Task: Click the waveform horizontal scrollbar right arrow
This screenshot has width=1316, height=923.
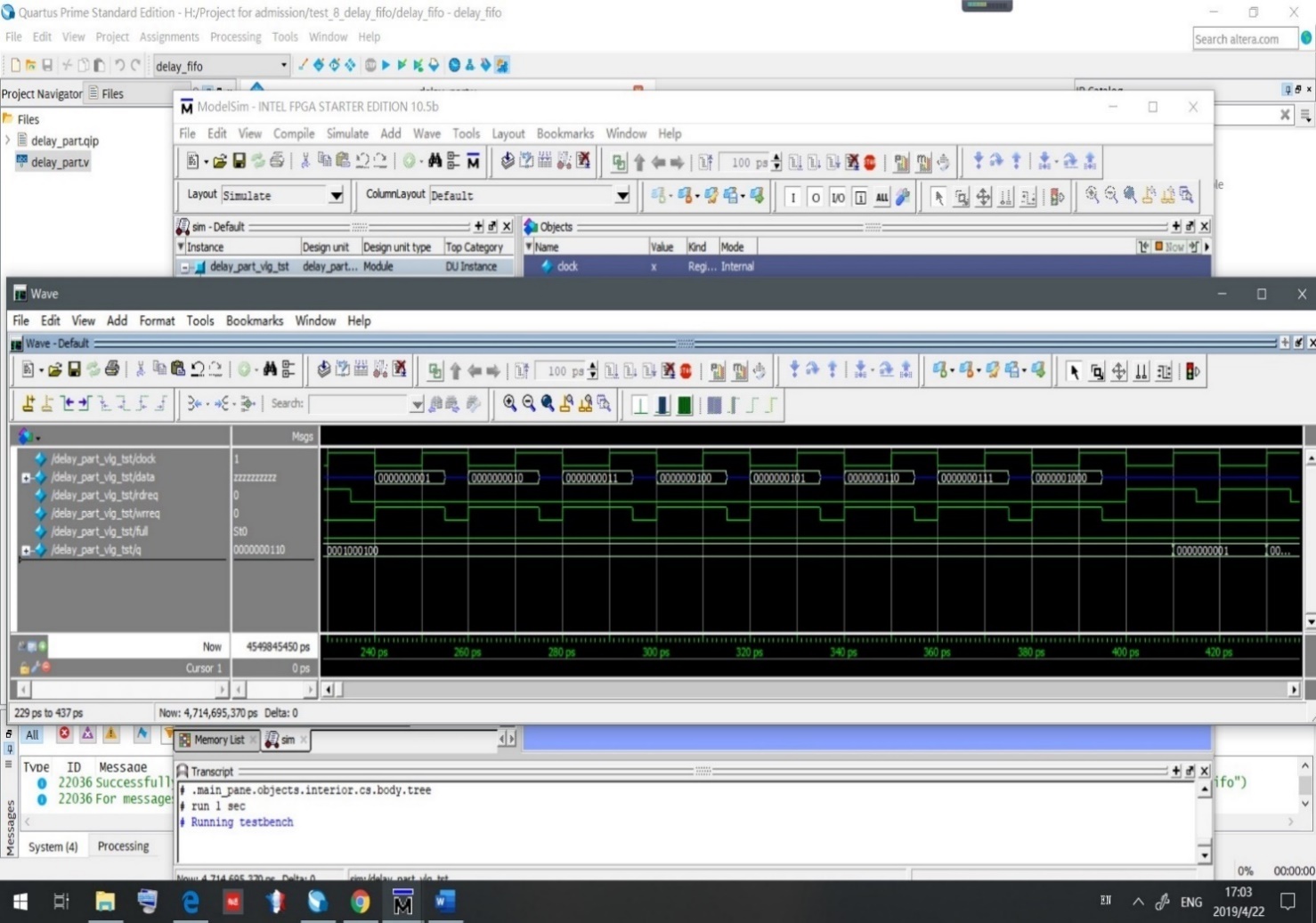Action: [1293, 689]
